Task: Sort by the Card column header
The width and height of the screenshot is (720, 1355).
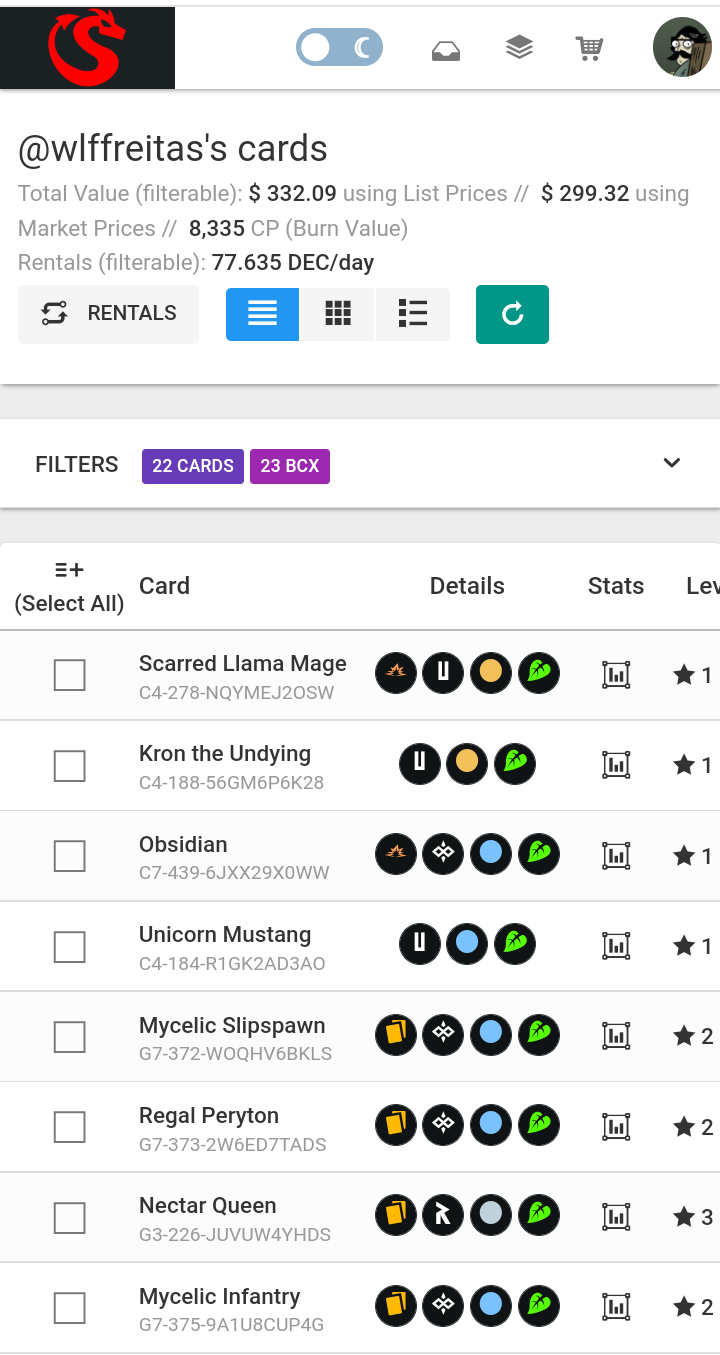Action: point(164,586)
